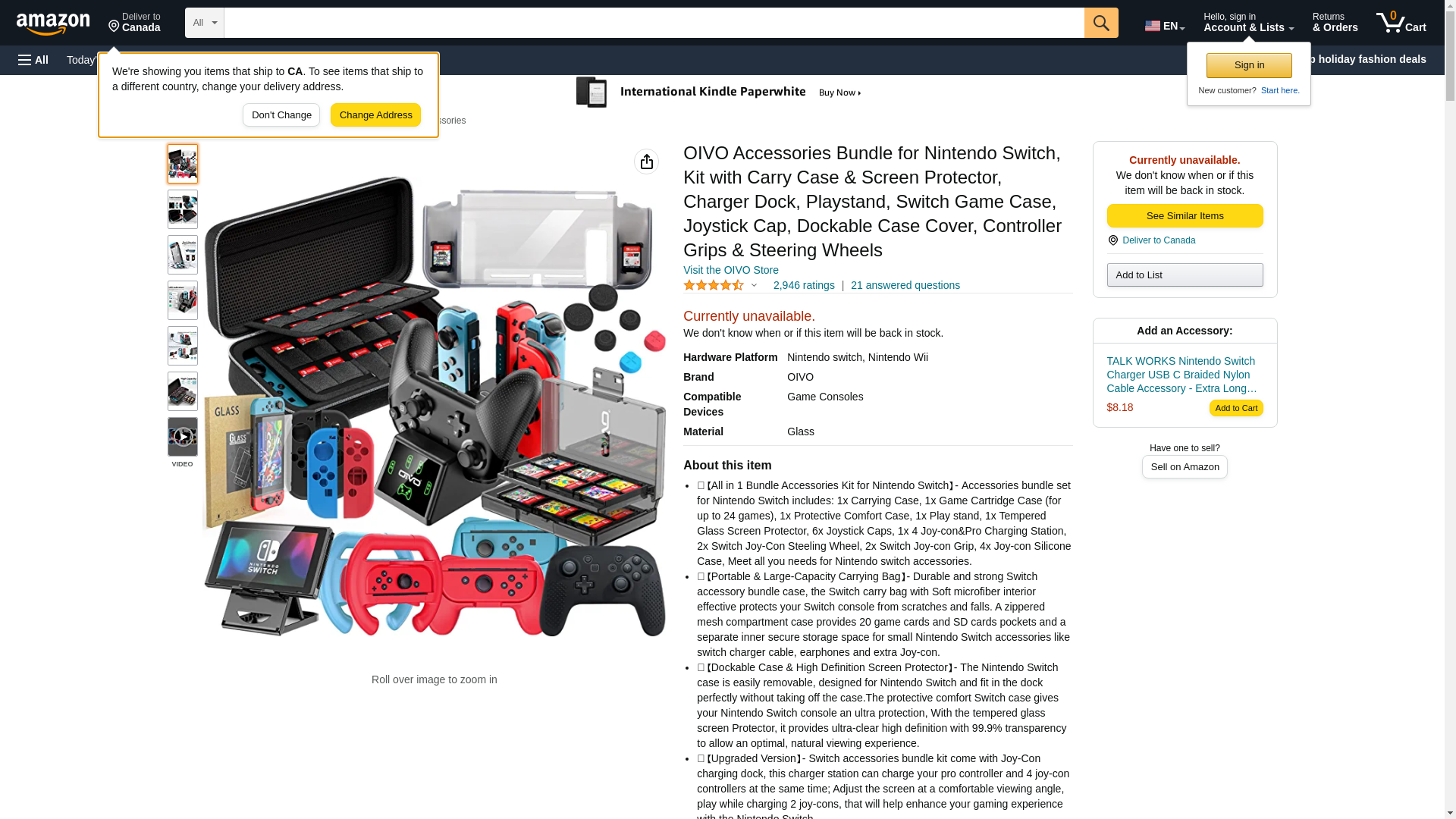
Task: Click See Similar Items button
Action: click(1185, 216)
